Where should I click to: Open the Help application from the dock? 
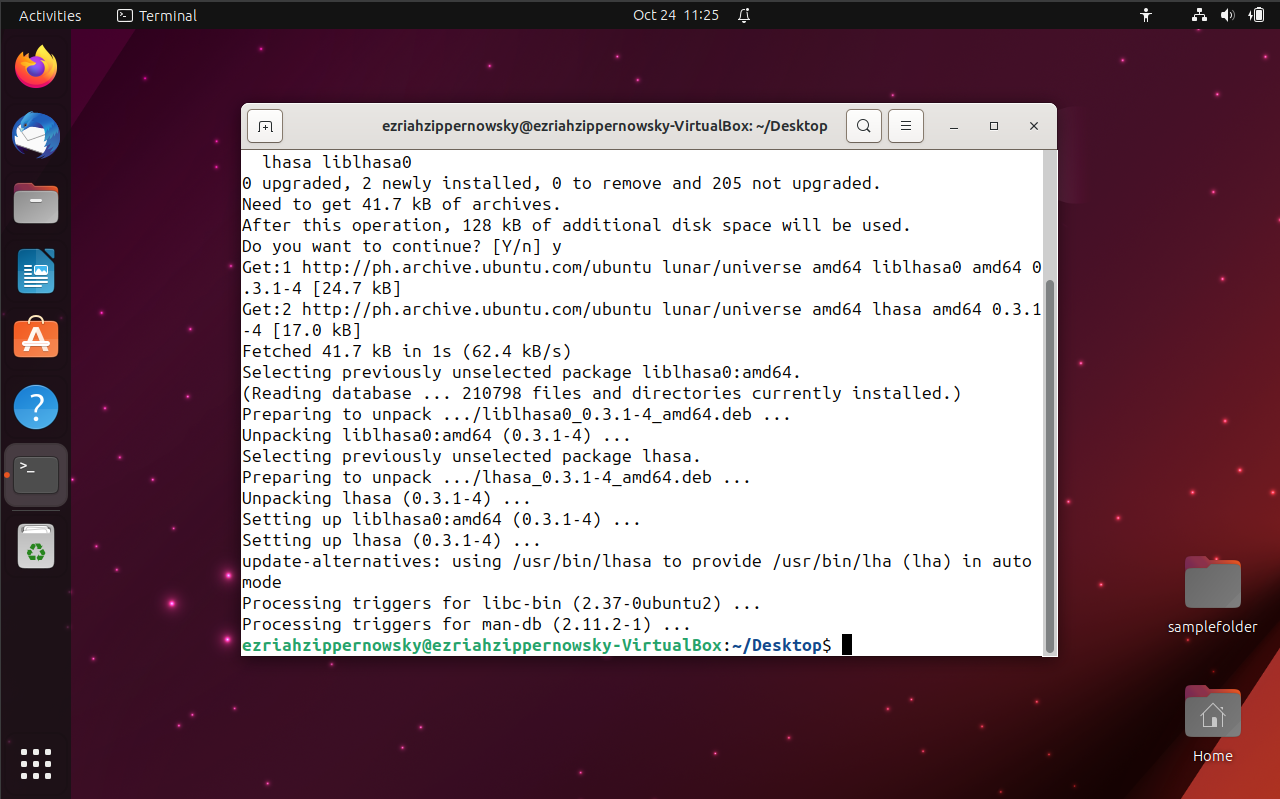click(36, 407)
